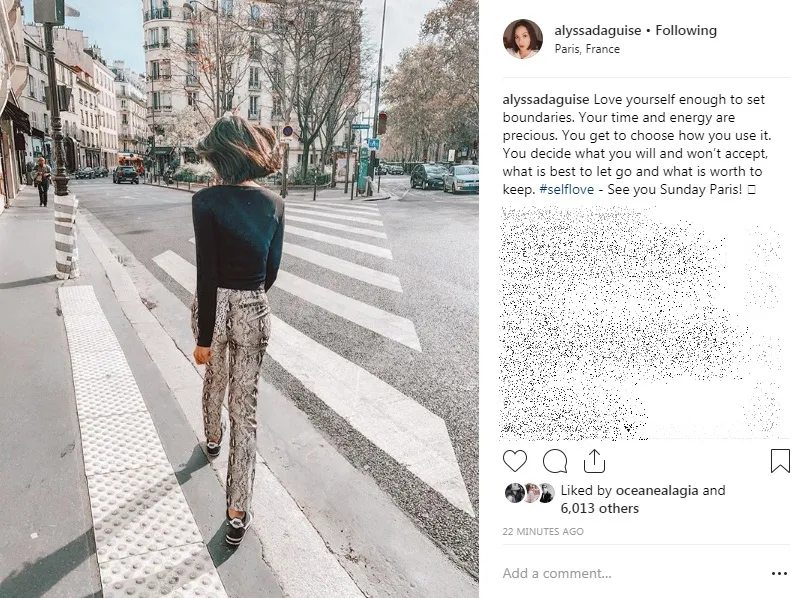797x598 pixels.
Task: Open the three-dots more options menu
Action: click(x=779, y=574)
